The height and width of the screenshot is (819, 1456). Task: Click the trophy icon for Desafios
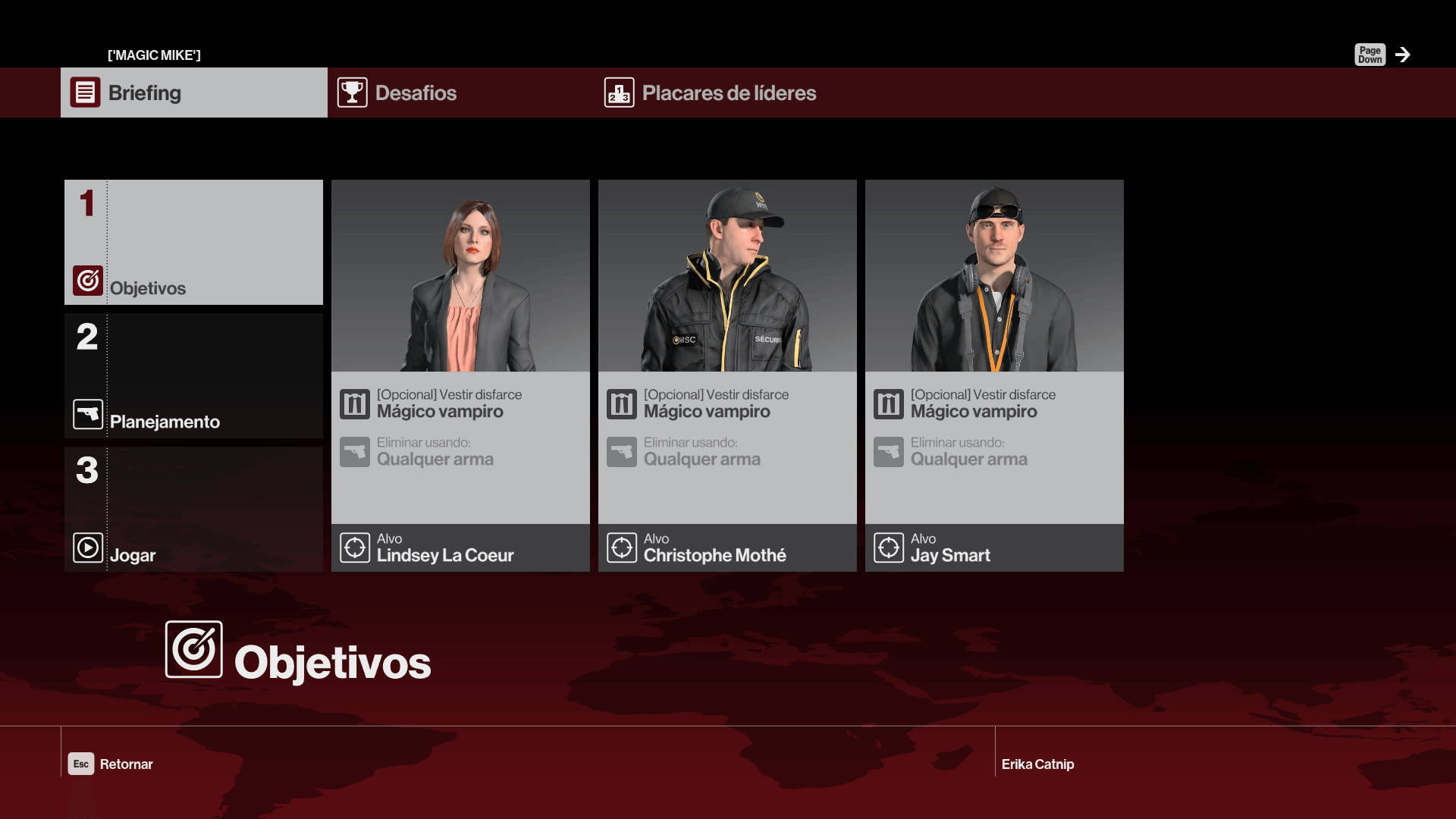(x=352, y=93)
